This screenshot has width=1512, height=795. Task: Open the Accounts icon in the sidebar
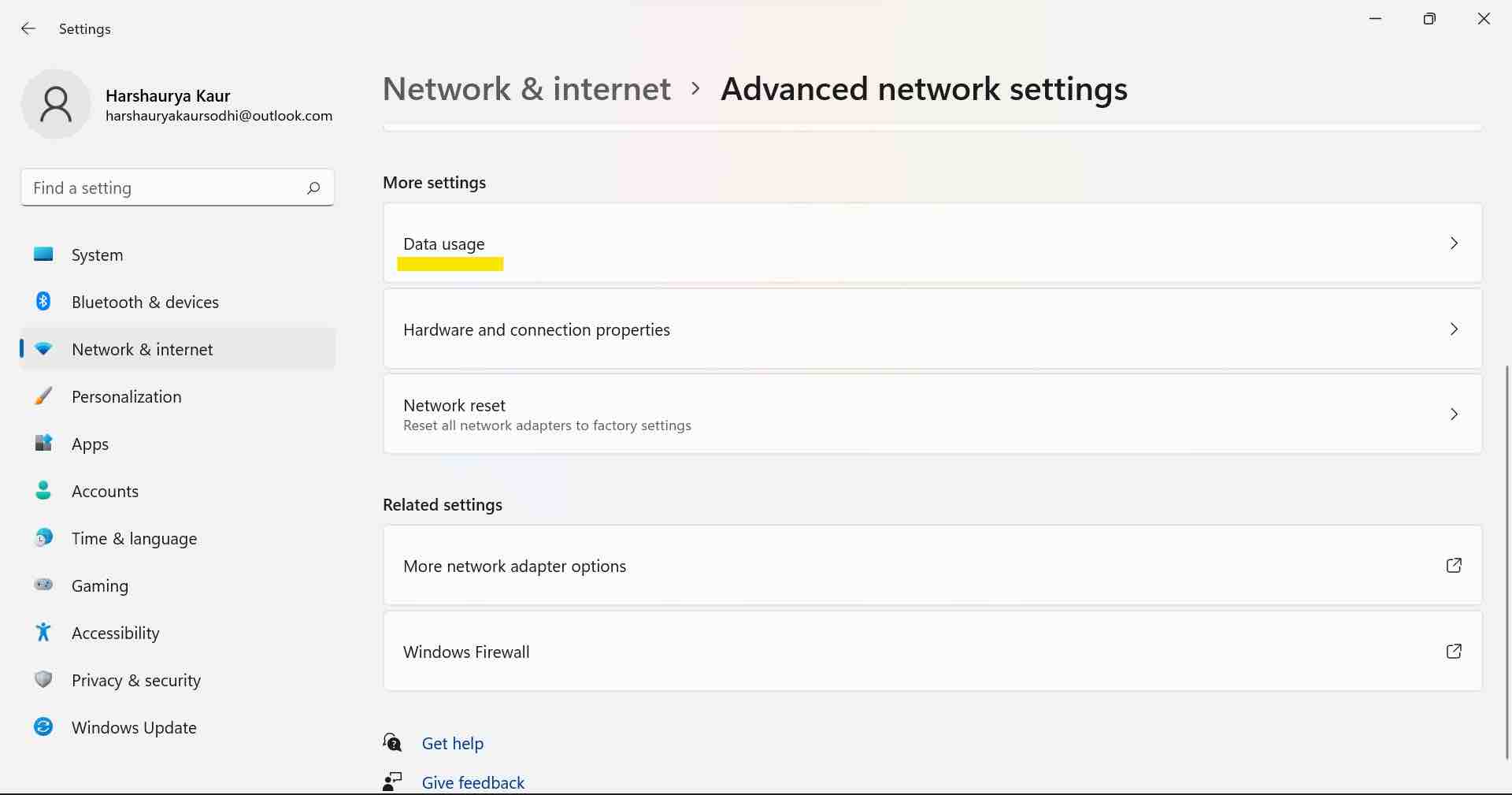coord(43,491)
